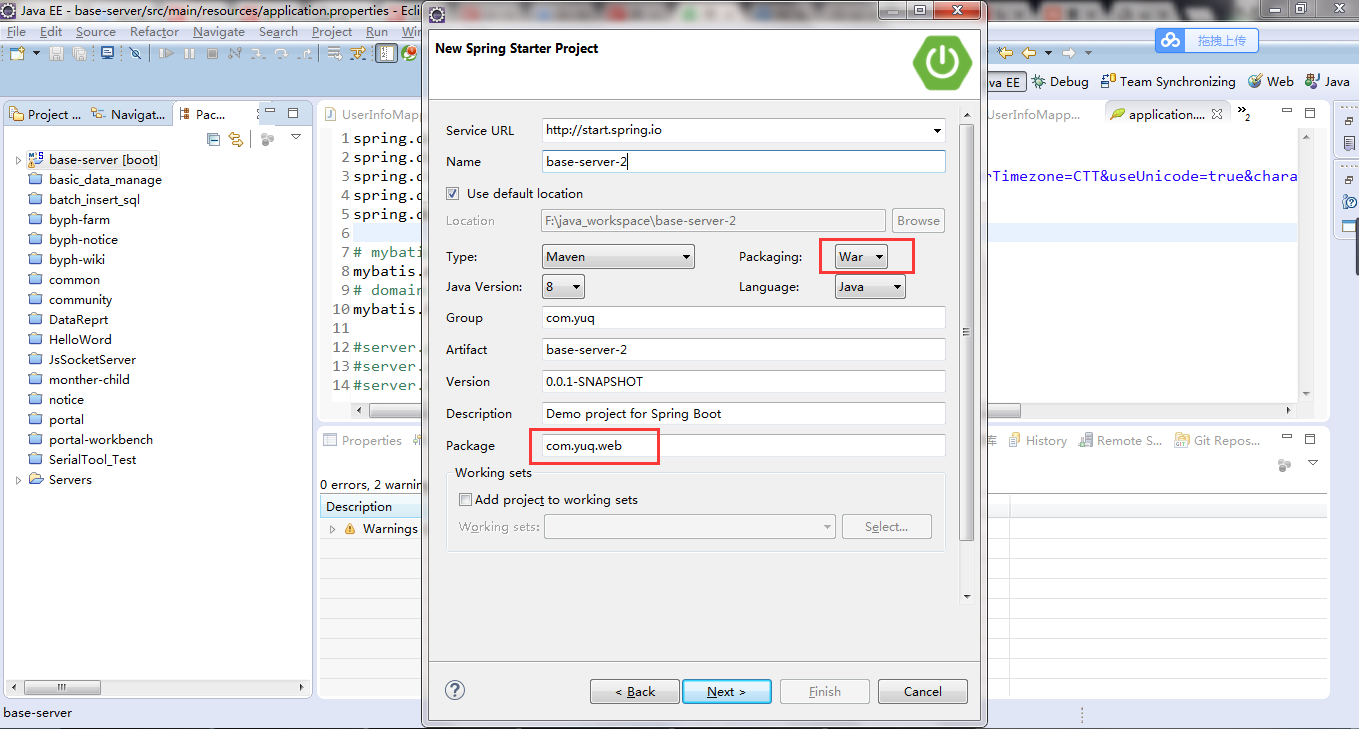1359x729 pixels.
Task: Toggle the show line numbers toolbar button
Action: pyautogui.click(x=386, y=53)
